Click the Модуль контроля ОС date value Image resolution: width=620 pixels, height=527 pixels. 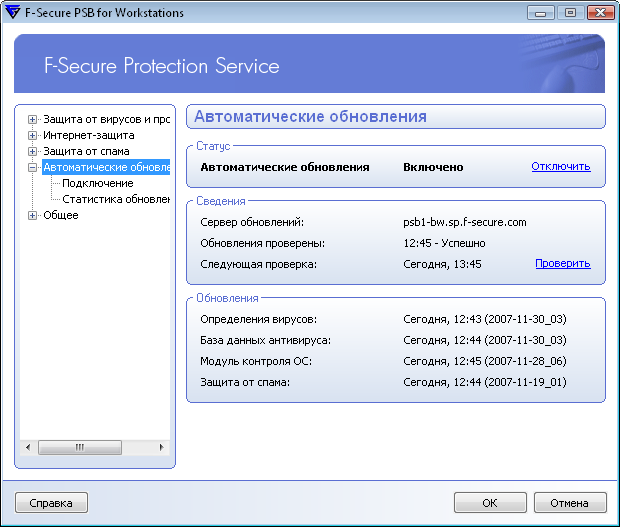[485, 361]
